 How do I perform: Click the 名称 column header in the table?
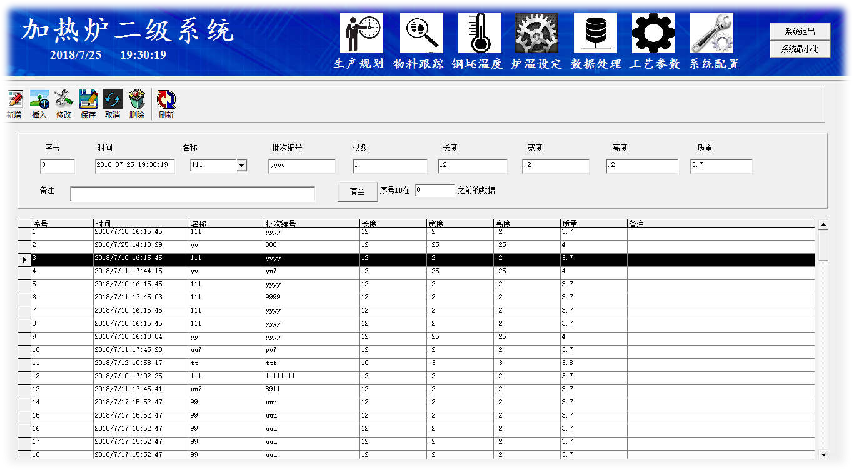(x=227, y=223)
